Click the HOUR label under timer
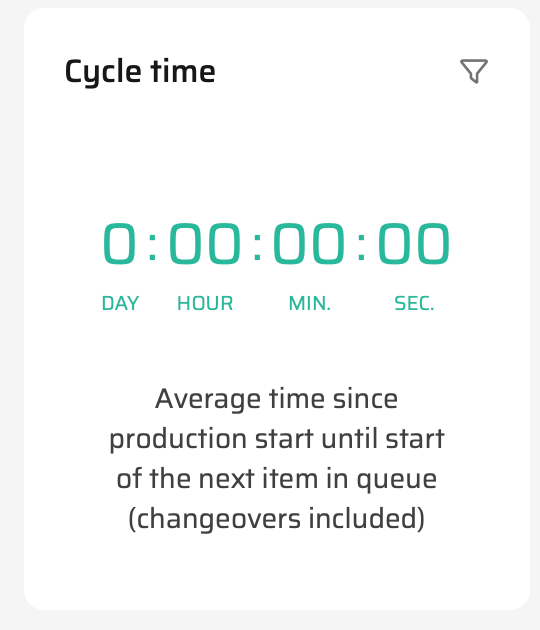The height and width of the screenshot is (630, 540). [205, 303]
